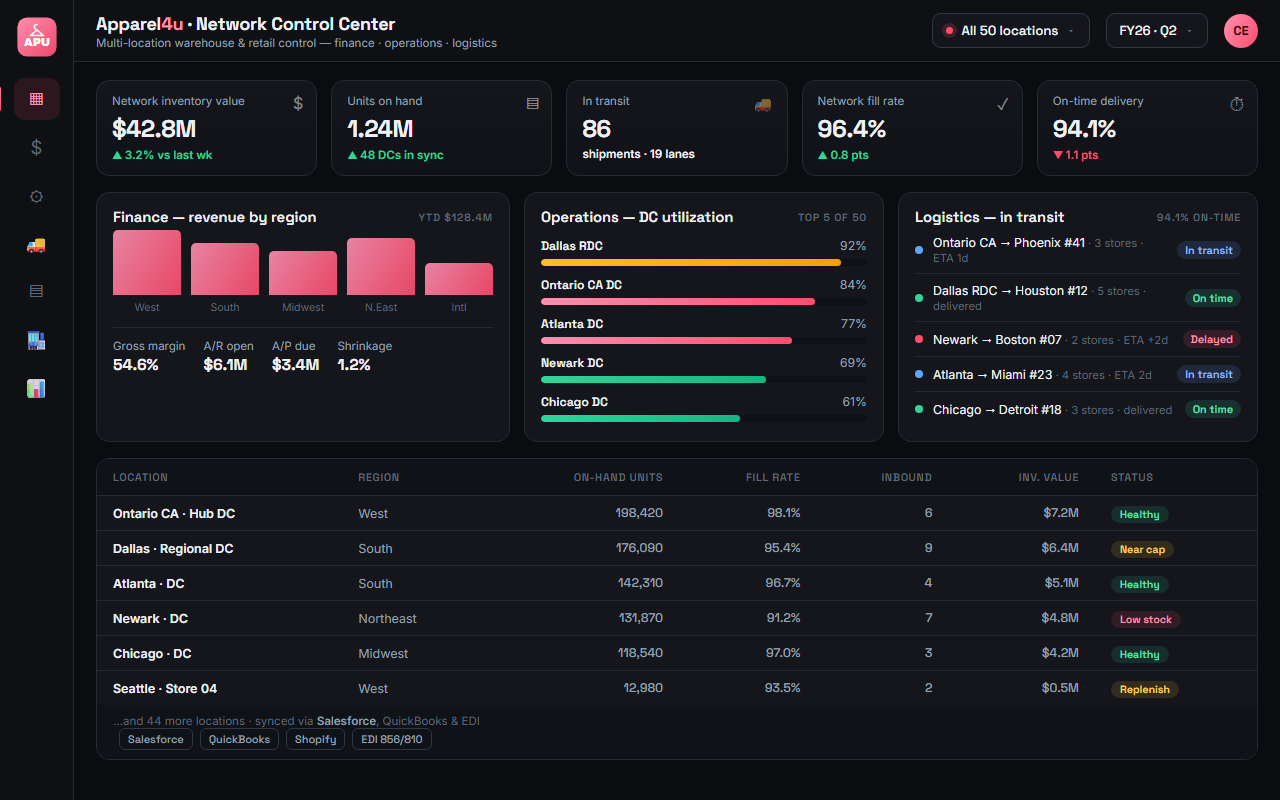Click the West revenue bar
Viewport: 1280px width, 800px height.
[147, 263]
